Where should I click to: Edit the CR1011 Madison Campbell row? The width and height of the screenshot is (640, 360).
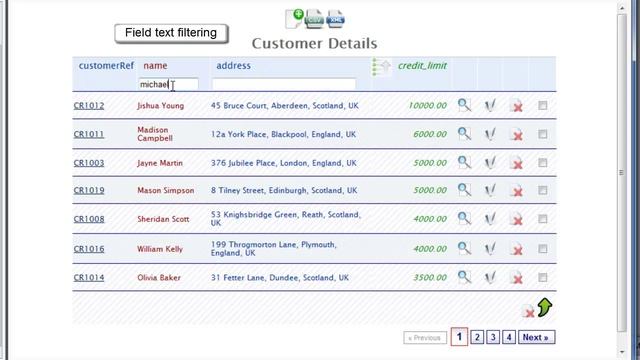point(490,134)
